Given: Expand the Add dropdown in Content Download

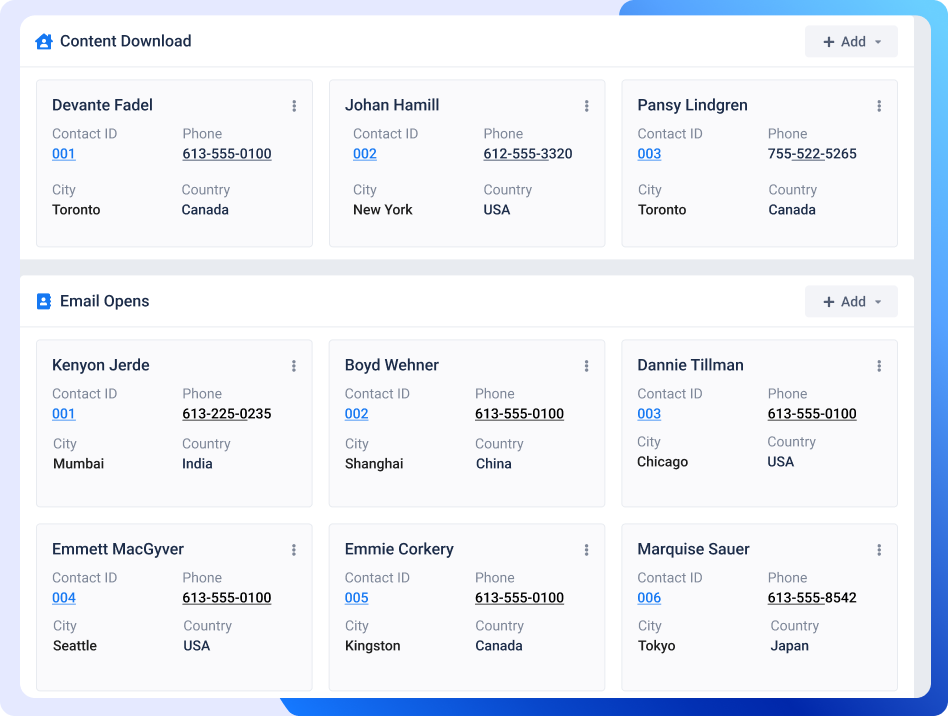Looking at the screenshot, I should (x=851, y=42).
